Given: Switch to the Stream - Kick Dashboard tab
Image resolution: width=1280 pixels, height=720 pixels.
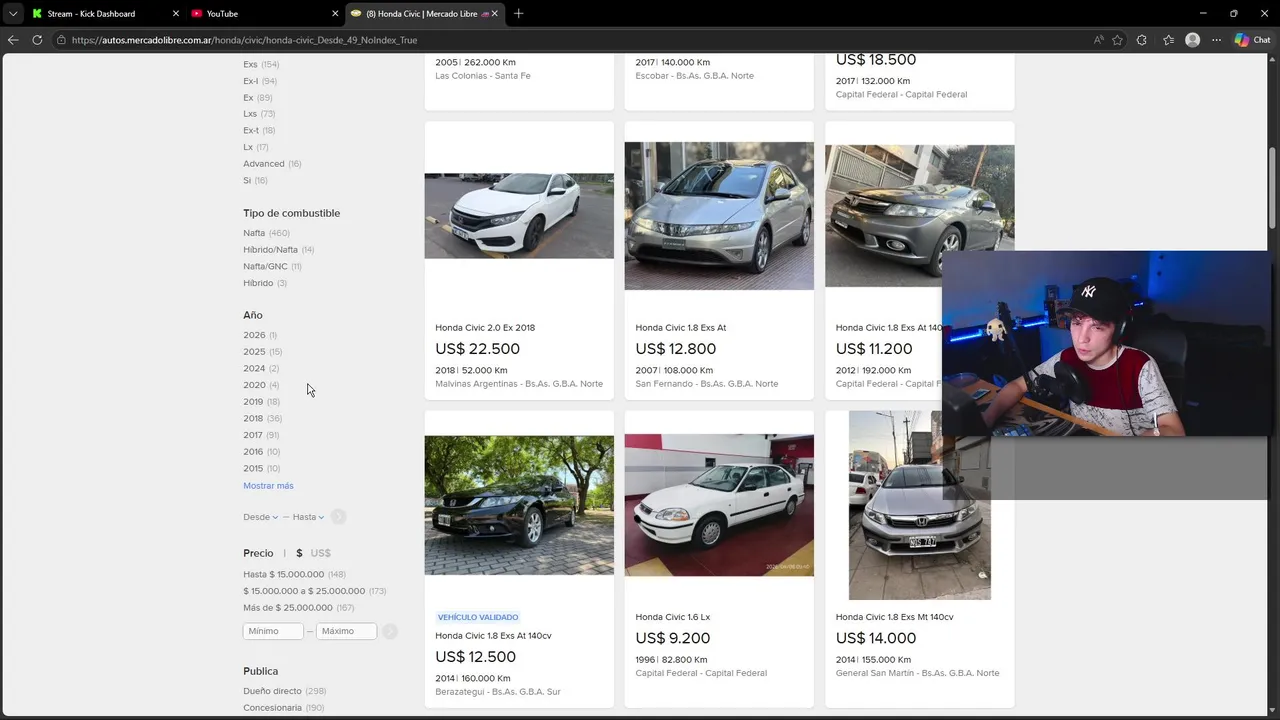Looking at the screenshot, I should [91, 14].
